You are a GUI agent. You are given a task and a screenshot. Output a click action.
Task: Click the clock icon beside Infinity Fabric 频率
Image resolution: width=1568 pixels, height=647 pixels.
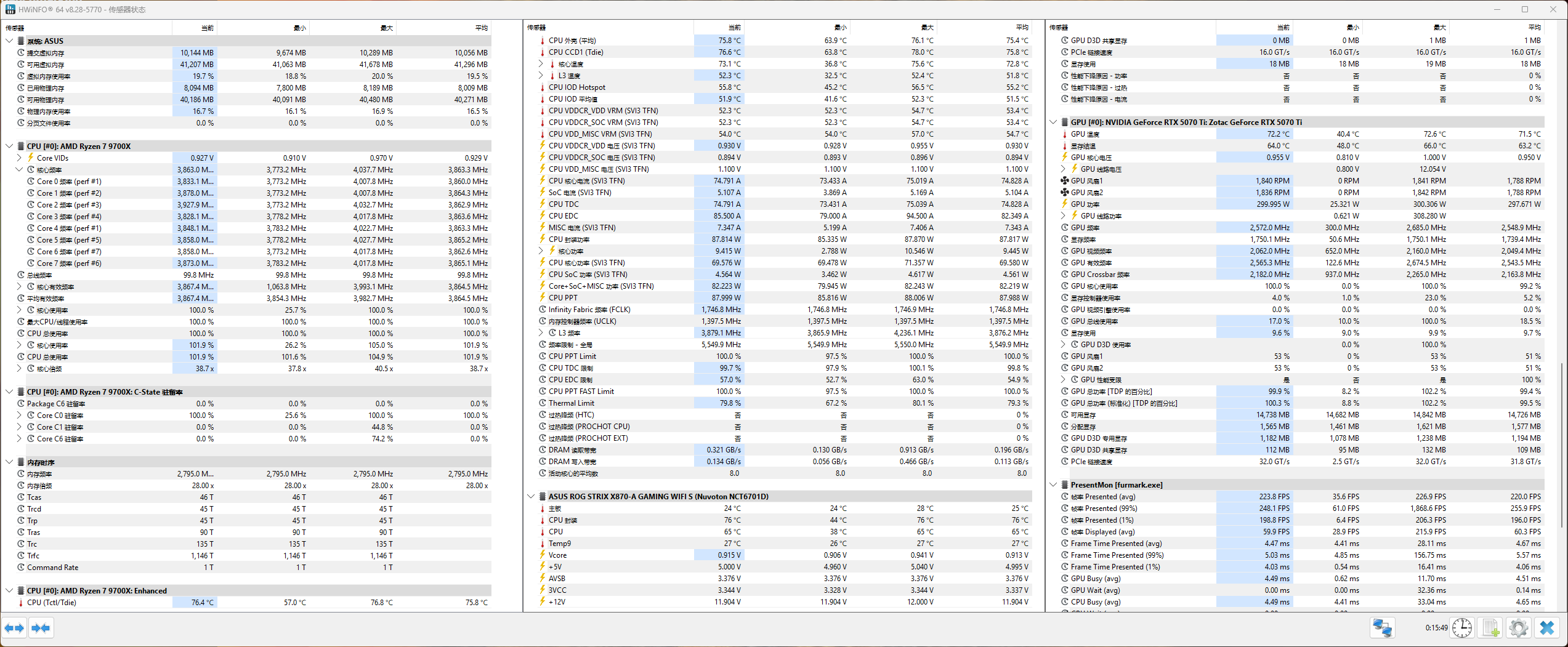click(542, 310)
